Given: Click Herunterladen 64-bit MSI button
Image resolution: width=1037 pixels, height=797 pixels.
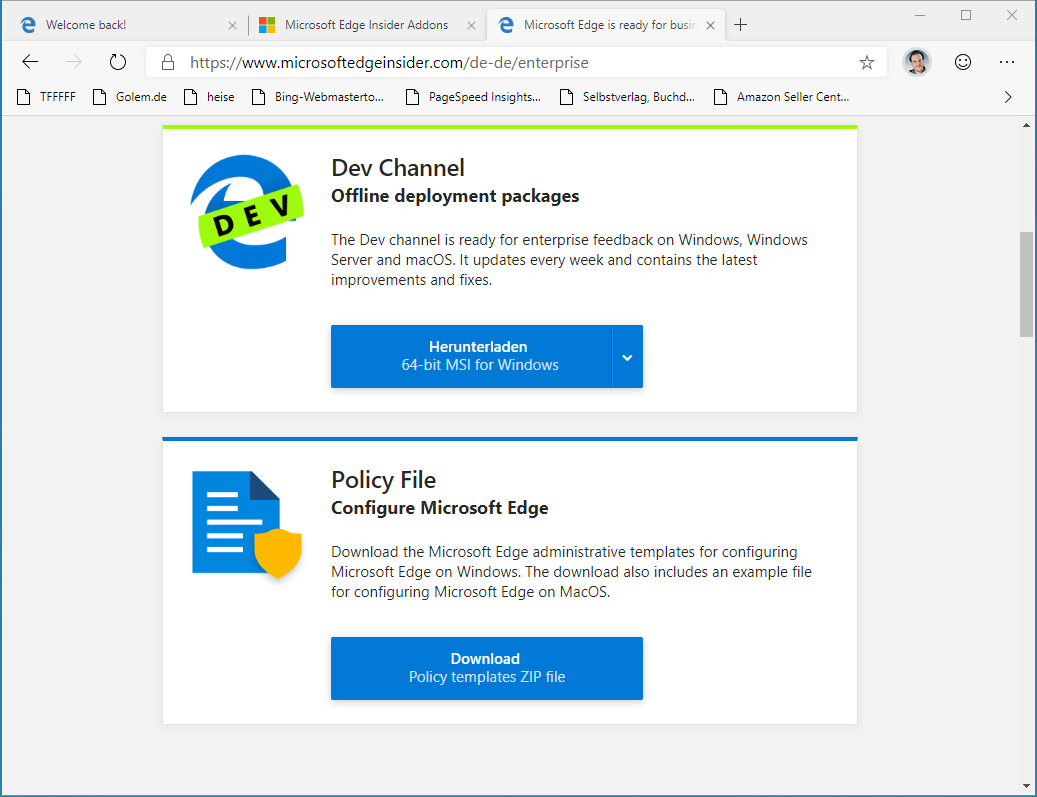Looking at the screenshot, I should click(471, 356).
